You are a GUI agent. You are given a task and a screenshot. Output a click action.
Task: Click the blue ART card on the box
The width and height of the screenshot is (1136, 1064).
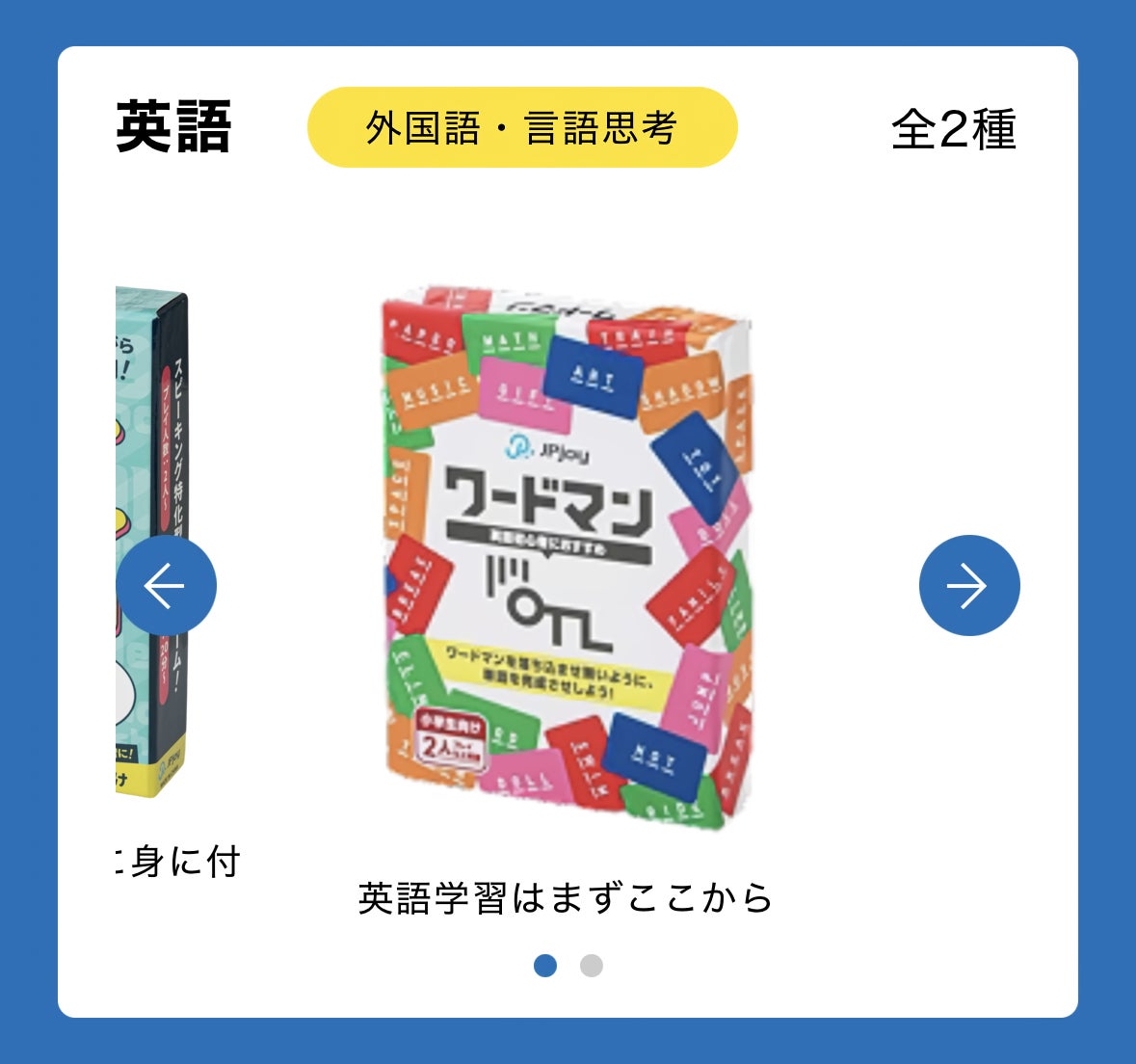tap(594, 378)
